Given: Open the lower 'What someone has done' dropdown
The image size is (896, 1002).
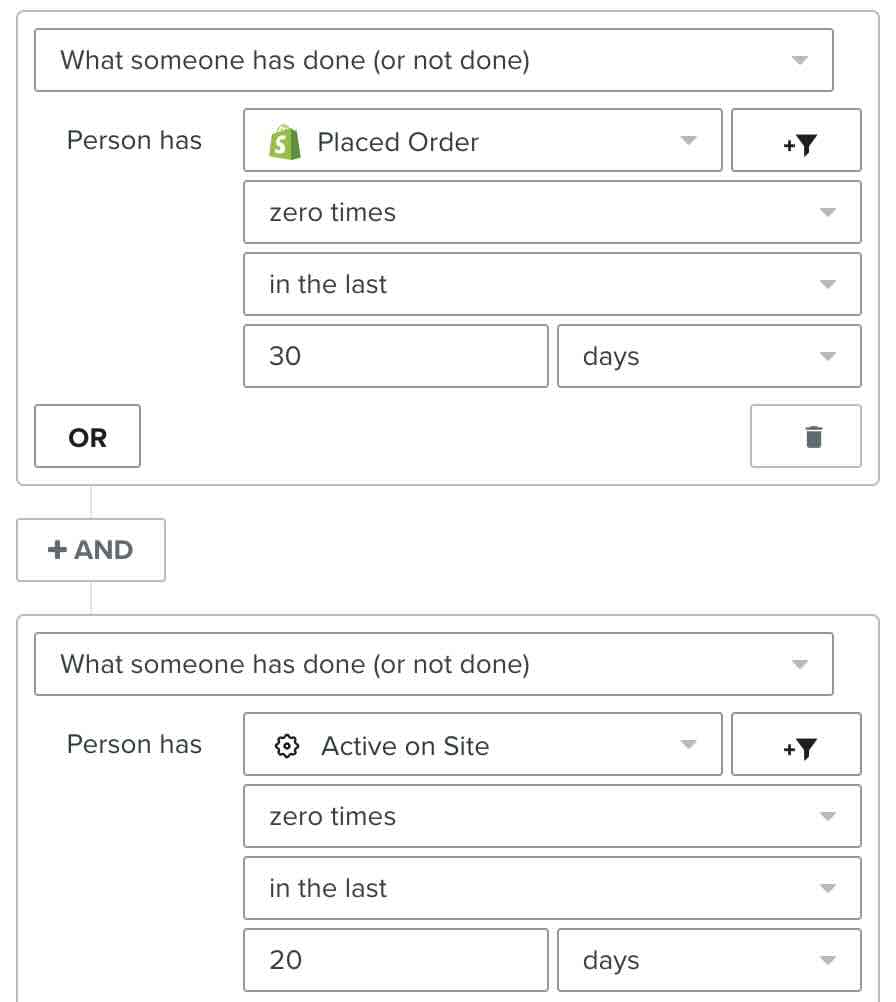Looking at the screenshot, I should tap(434, 663).
